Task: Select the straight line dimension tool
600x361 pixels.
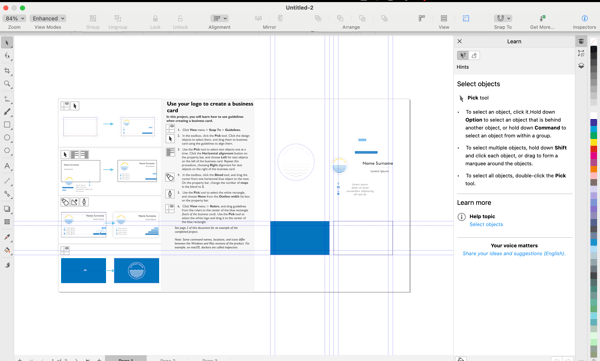Action: (x=7, y=181)
